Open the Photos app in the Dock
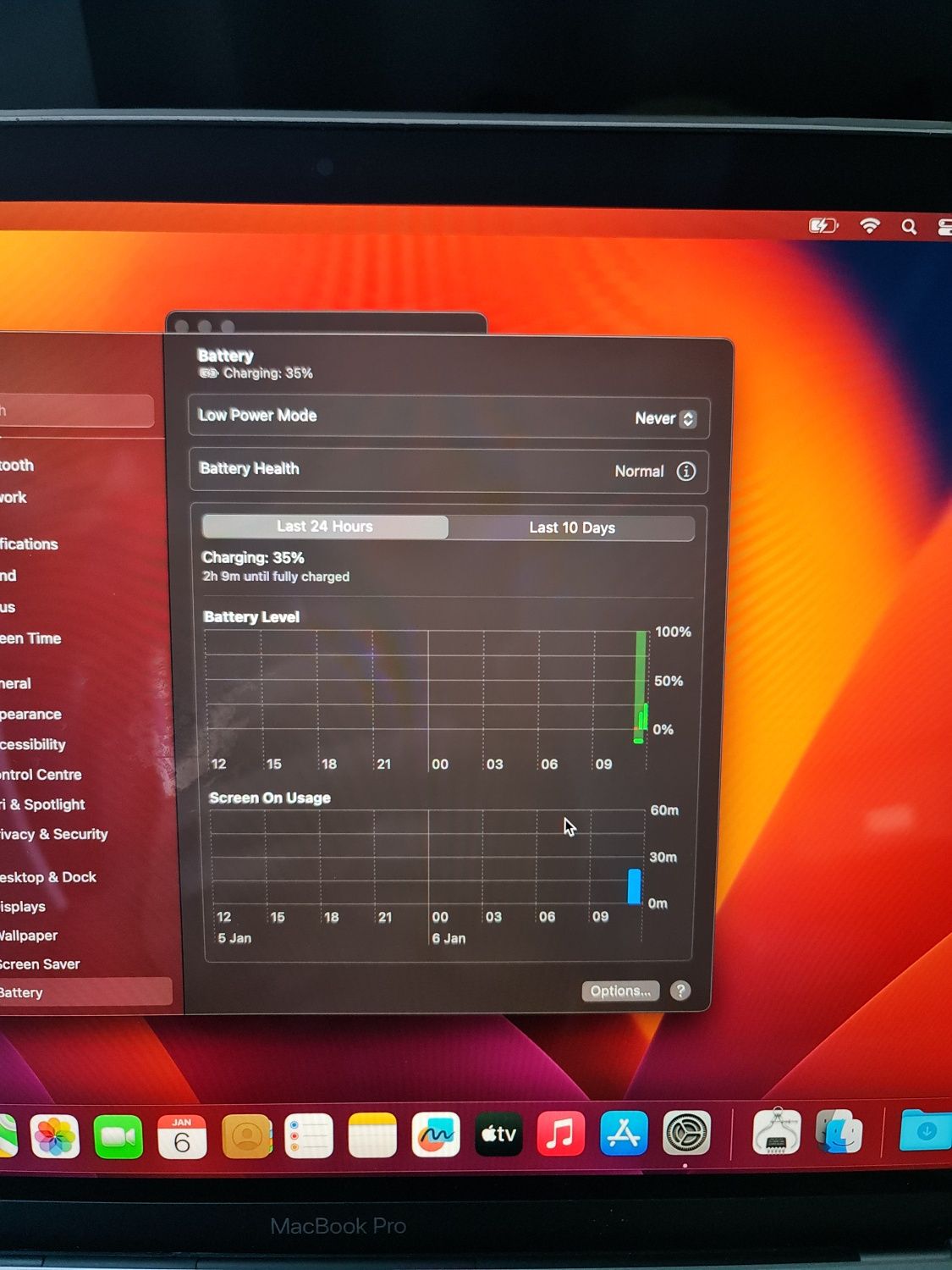 [55, 1135]
